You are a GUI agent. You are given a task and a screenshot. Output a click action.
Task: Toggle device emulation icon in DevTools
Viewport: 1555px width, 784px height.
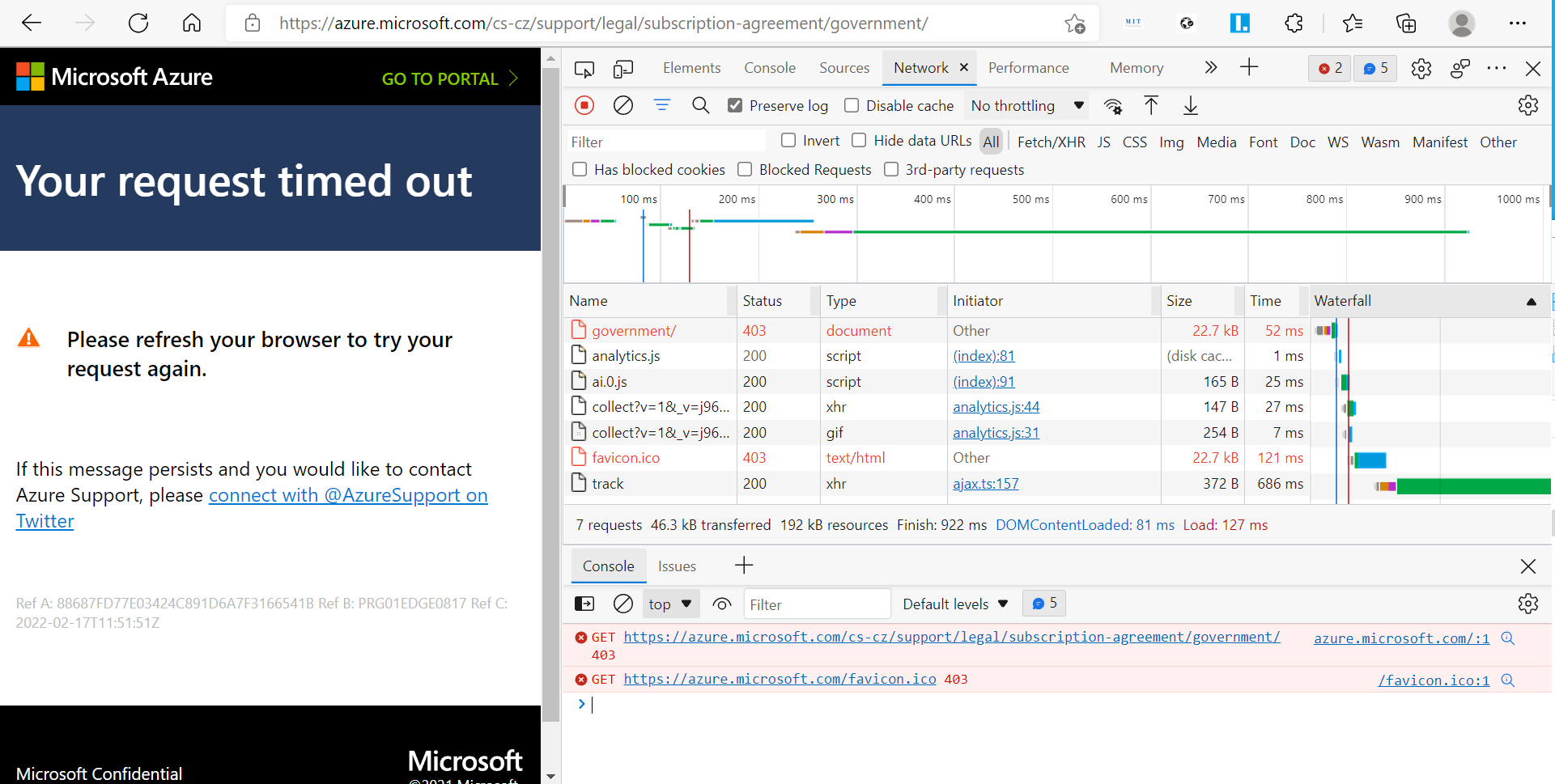(623, 69)
